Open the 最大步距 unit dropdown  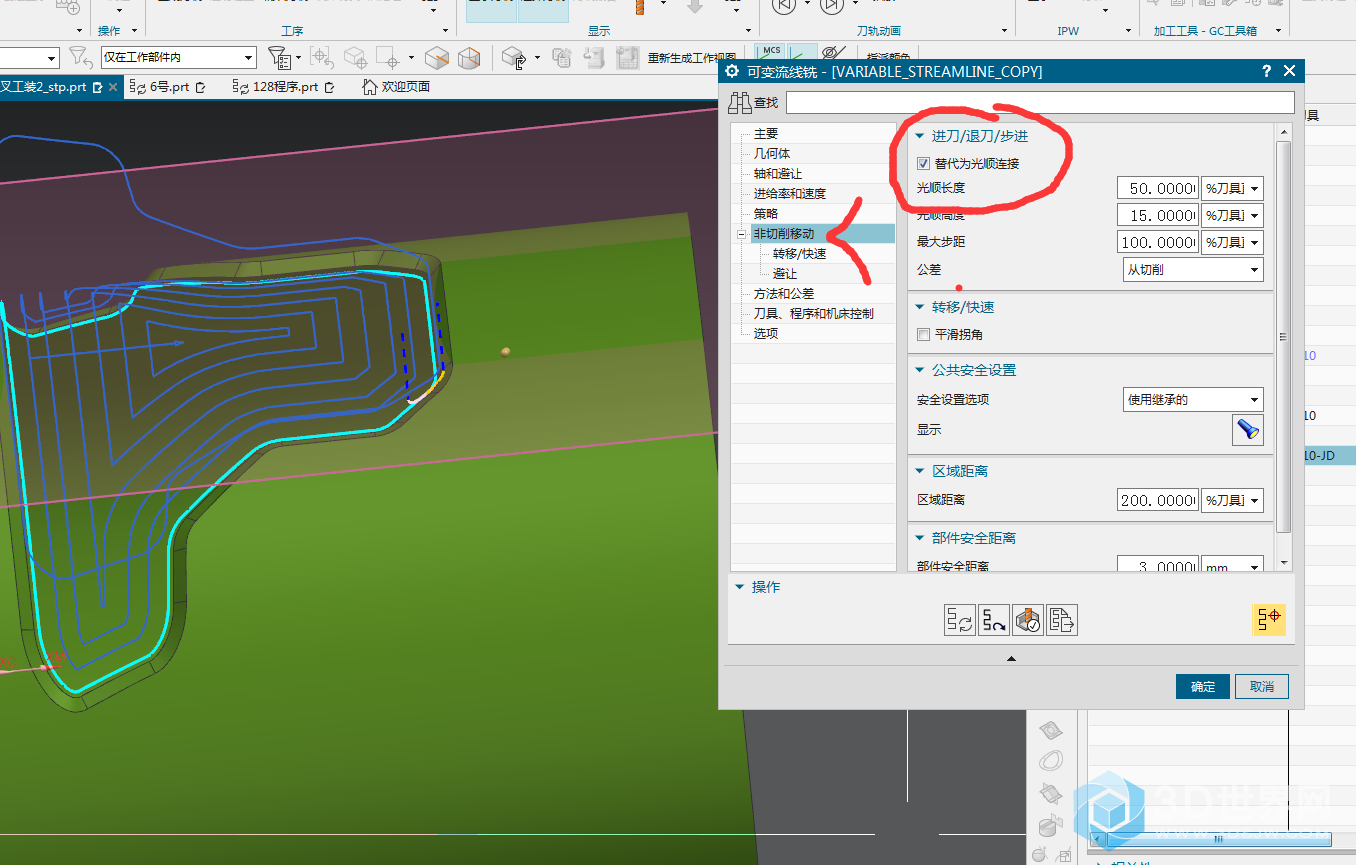pyautogui.click(x=1232, y=242)
